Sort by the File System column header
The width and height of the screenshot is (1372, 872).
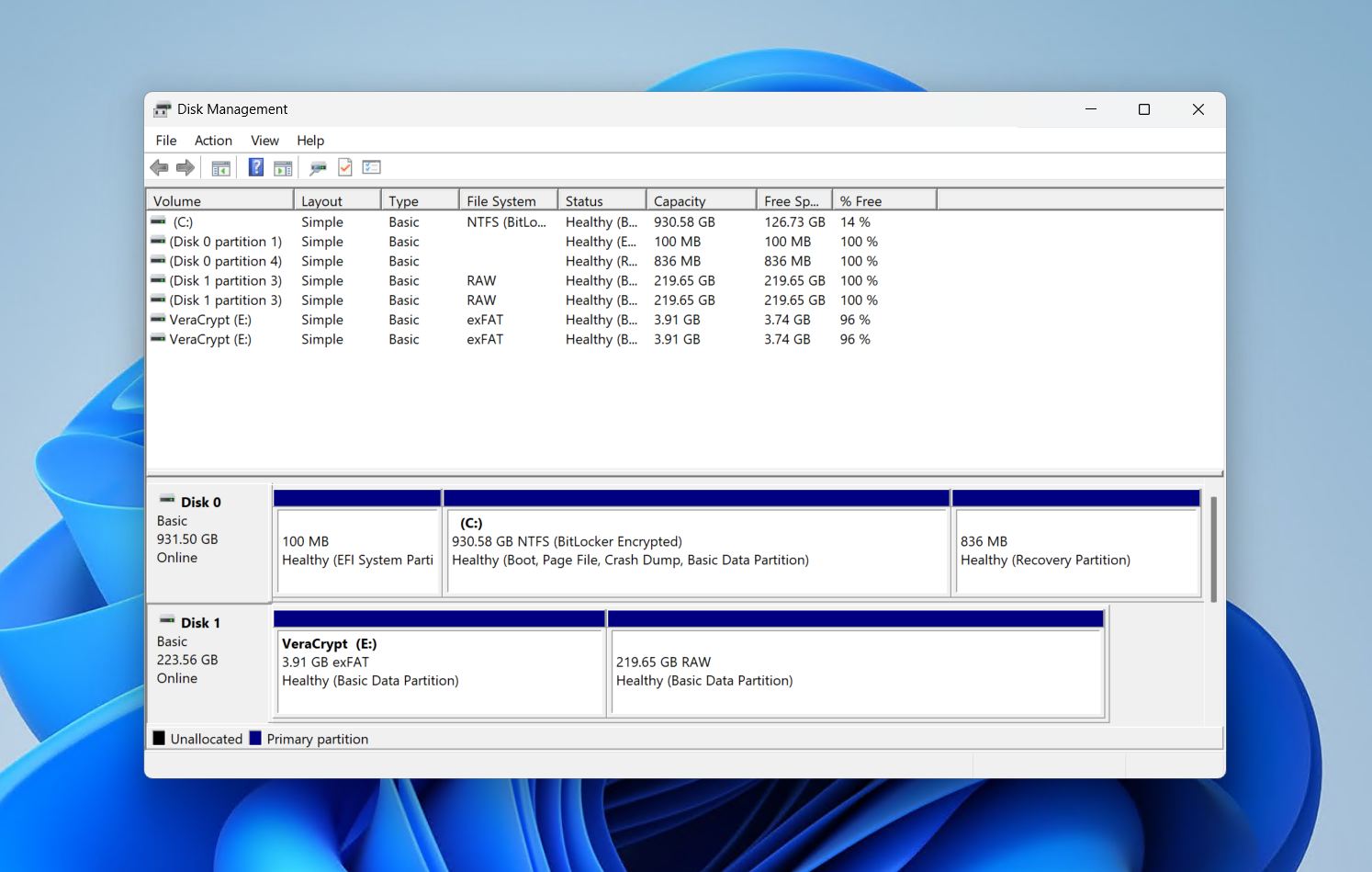[x=508, y=200]
